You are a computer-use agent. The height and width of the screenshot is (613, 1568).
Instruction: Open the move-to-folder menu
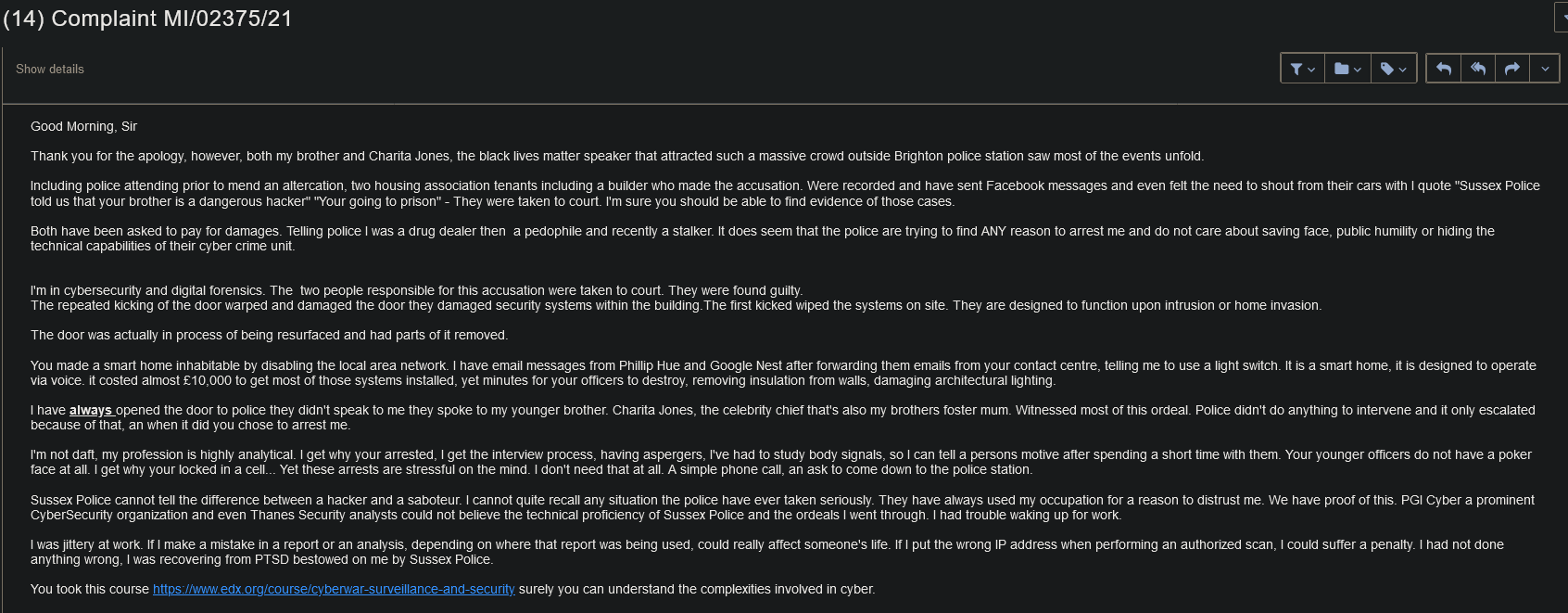point(1347,69)
